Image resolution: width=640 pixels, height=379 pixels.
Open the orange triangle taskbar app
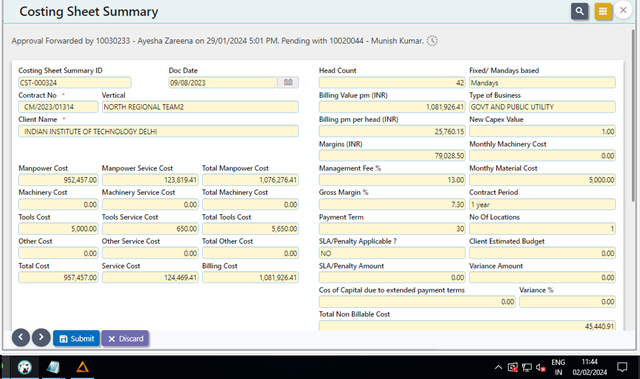82,368
